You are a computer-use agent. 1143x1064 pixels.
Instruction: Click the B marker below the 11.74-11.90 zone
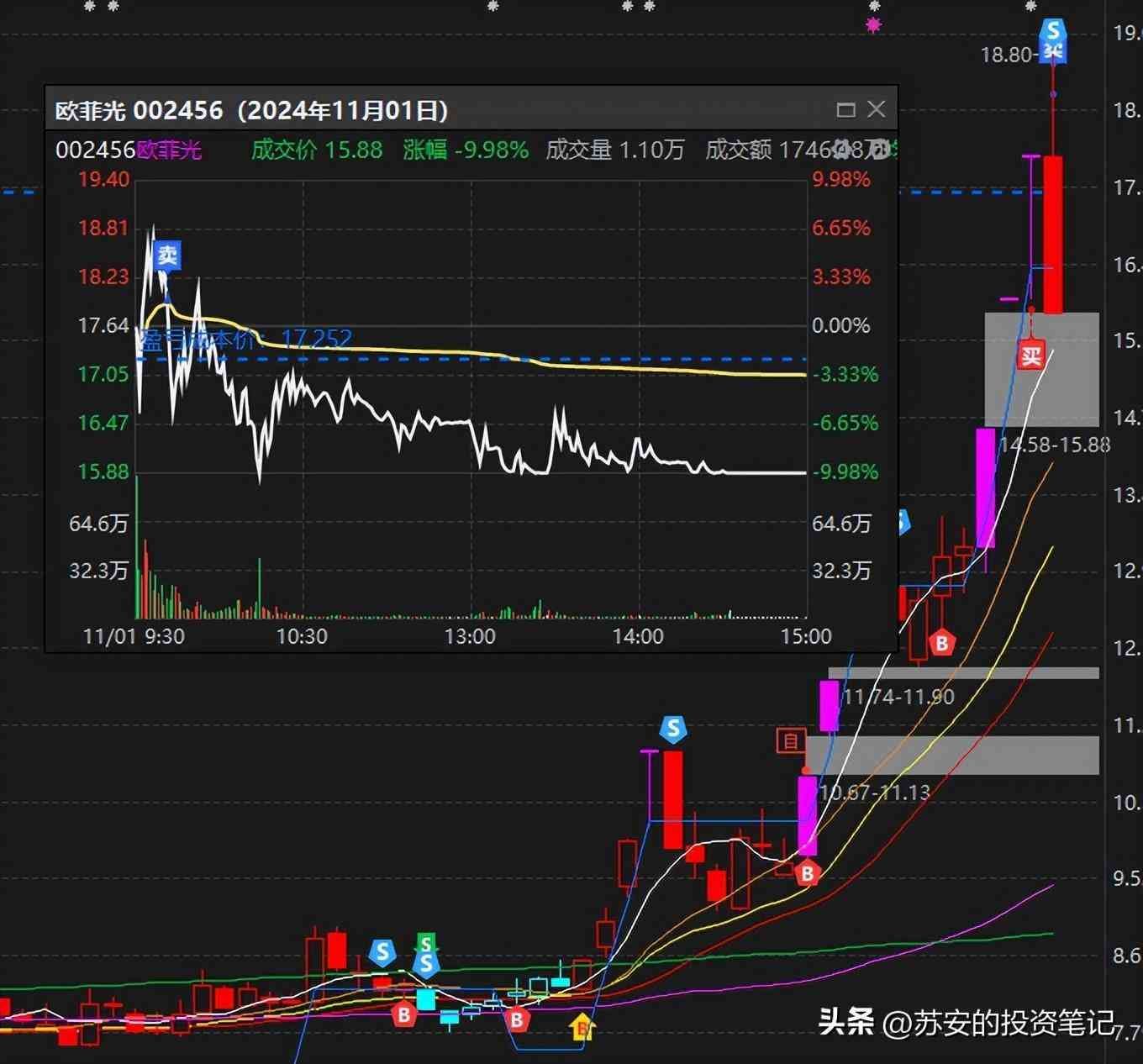[941, 644]
